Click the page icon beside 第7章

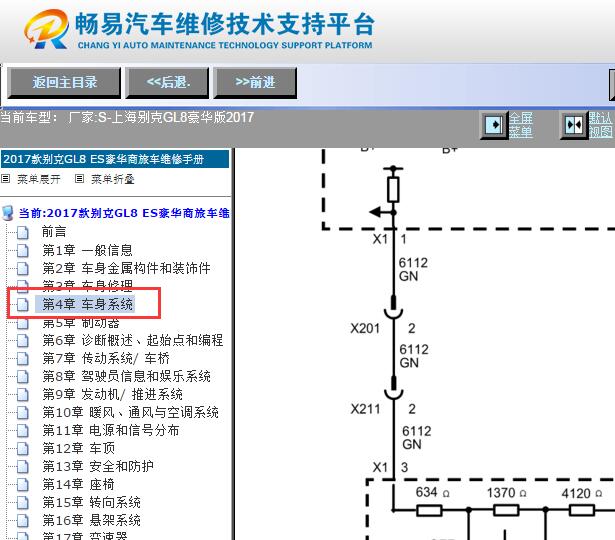pyautogui.click(x=23, y=358)
